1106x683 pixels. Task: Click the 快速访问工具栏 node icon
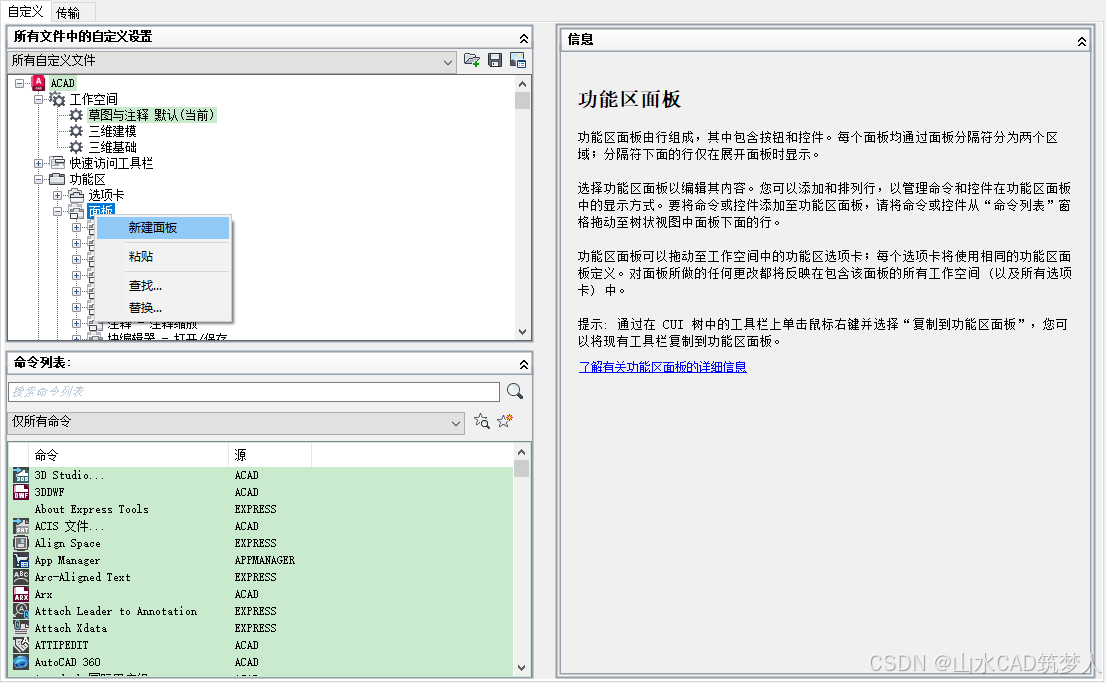click(58, 163)
